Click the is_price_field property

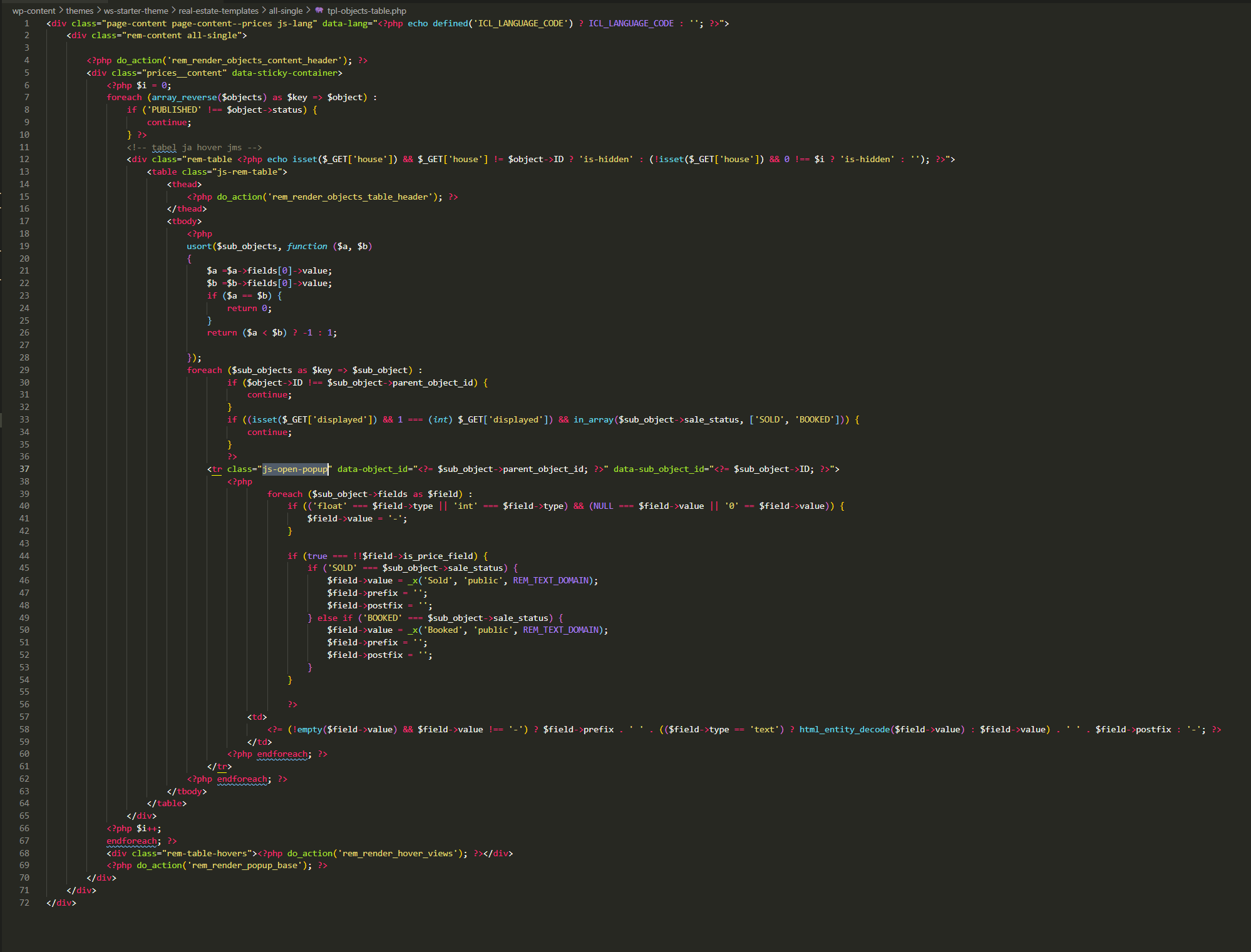438,556
